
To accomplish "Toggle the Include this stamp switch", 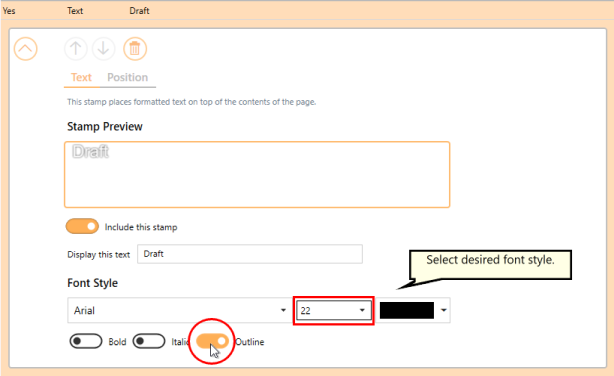I will 82,226.
